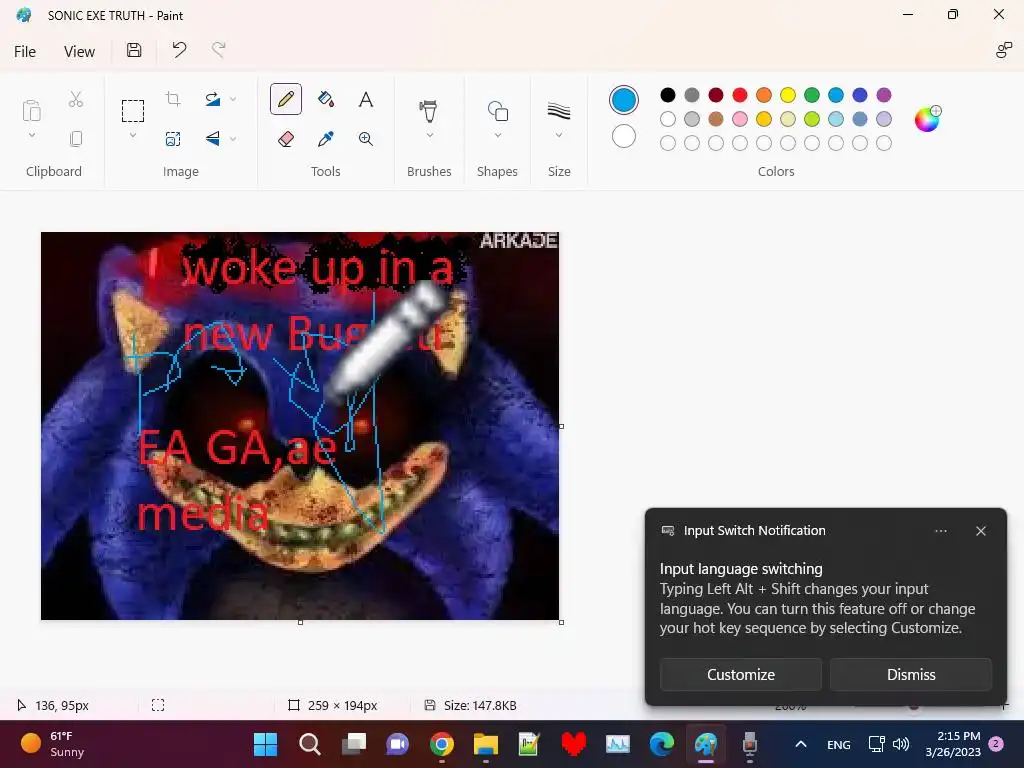Click the share icon in title bar
The width and height of the screenshot is (1024, 768).
click(x=1003, y=50)
